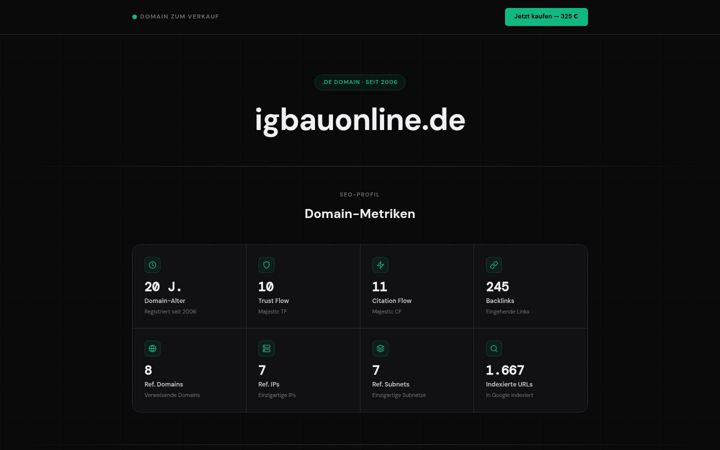720x450 pixels.
Task: Click the Majestic CF caption
Action: 386,312
